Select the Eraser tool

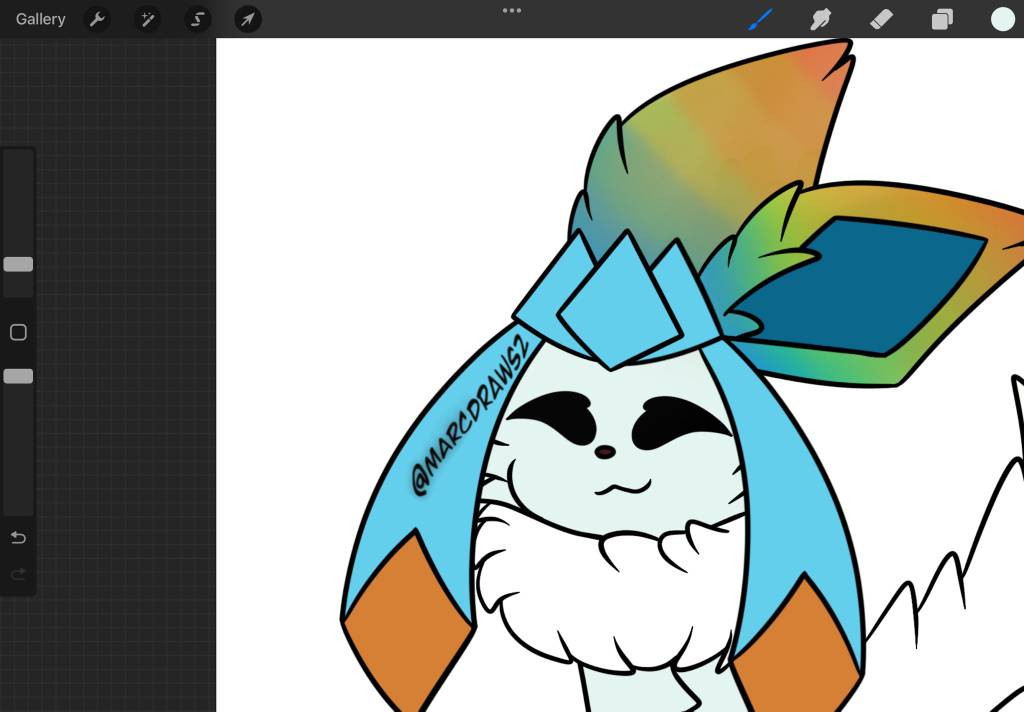[881, 20]
